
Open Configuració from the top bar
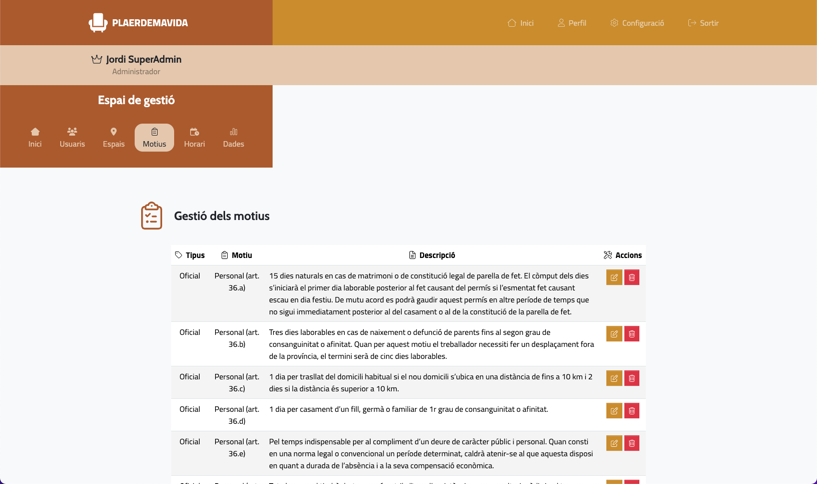pos(637,23)
